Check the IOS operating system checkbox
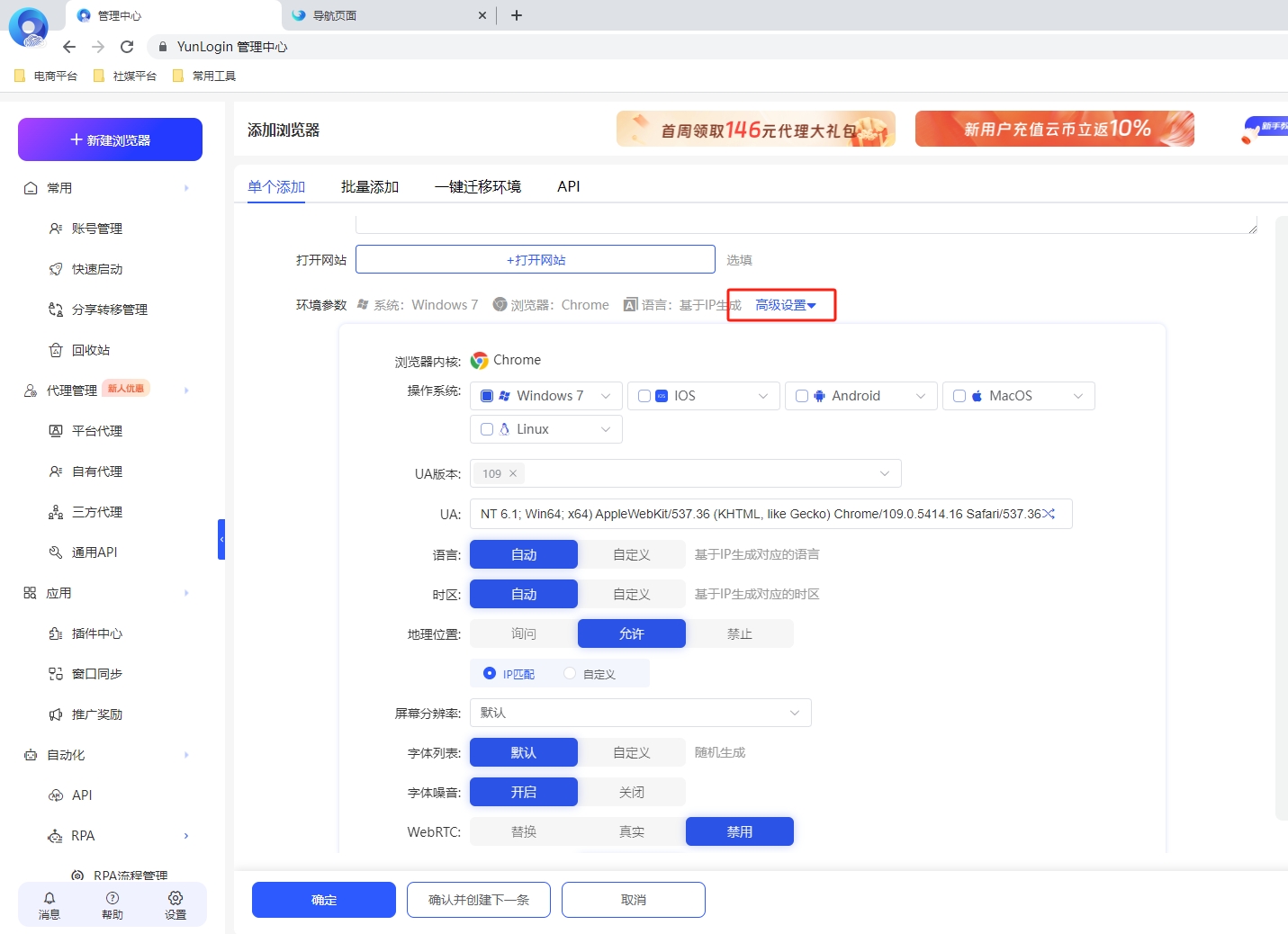This screenshot has height=934, width=1288. [x=644, y=396]
